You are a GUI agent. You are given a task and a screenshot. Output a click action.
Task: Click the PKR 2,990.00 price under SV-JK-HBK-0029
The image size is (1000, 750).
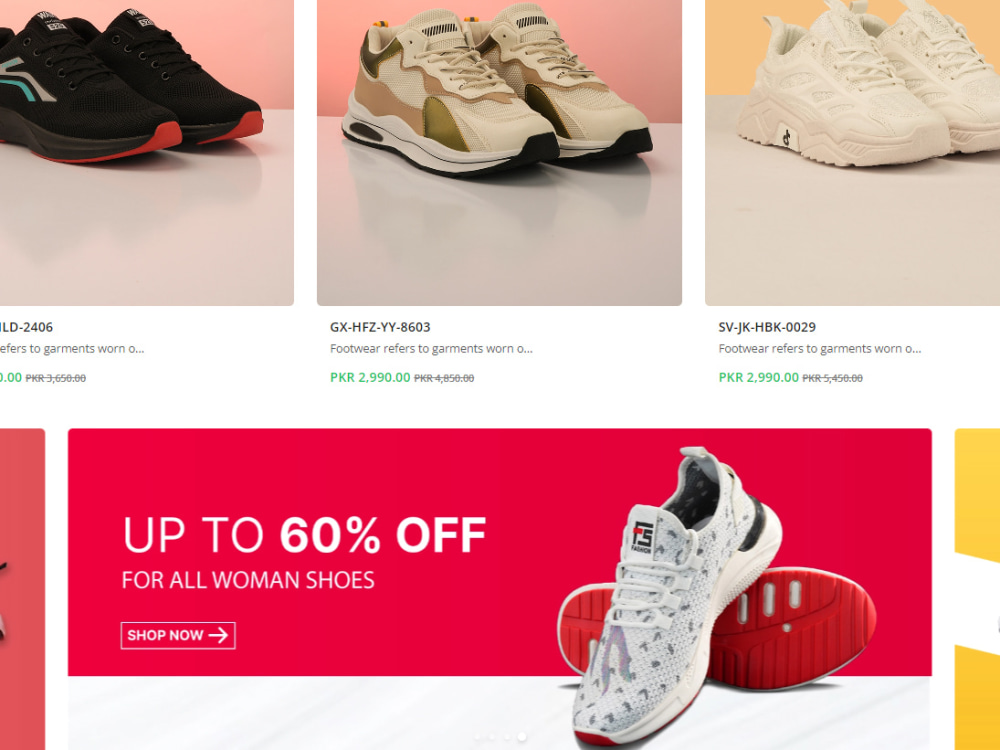(x=758, y=378)
